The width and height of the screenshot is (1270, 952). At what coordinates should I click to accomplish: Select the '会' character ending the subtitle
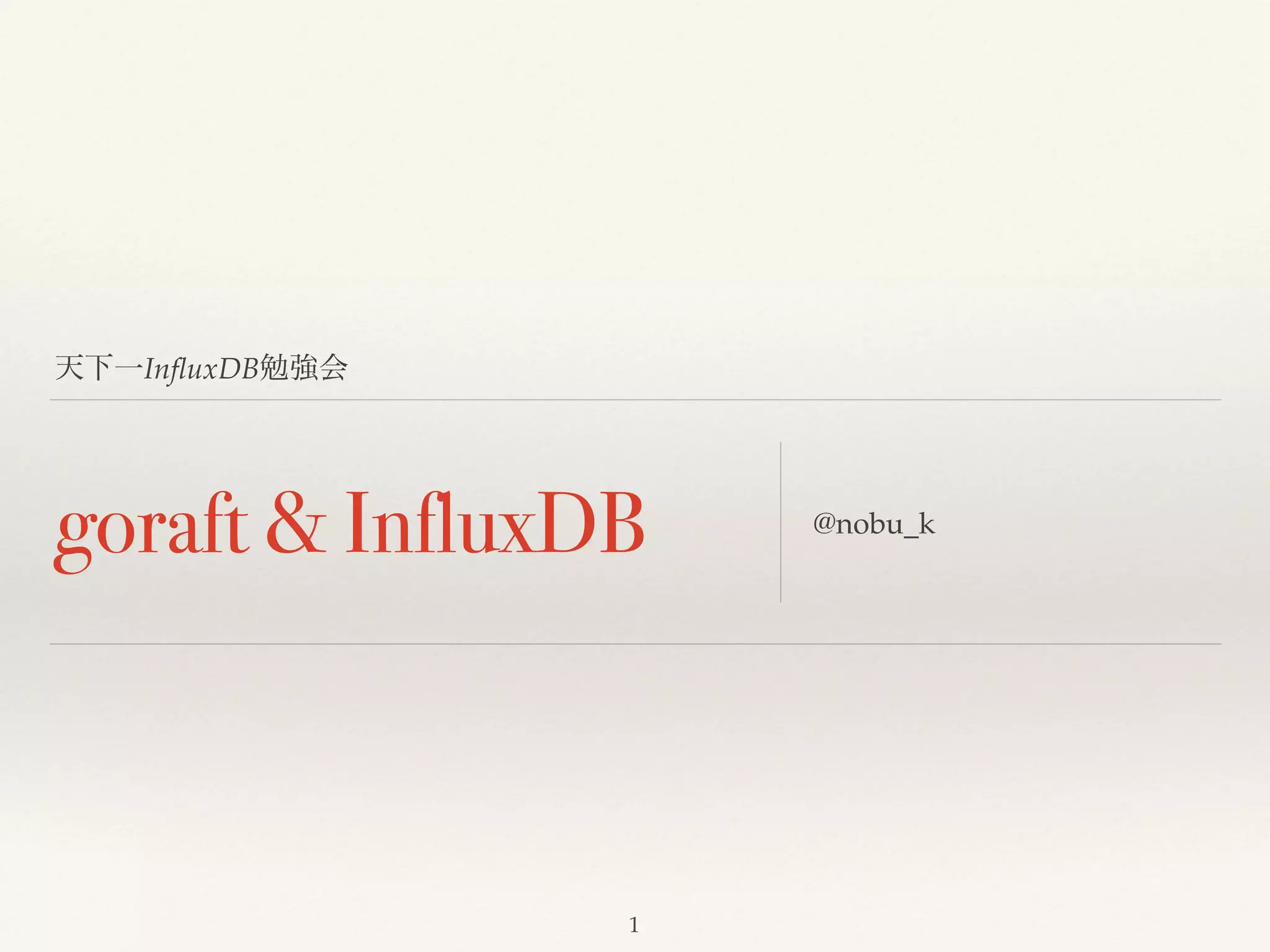tap(334, 368)
